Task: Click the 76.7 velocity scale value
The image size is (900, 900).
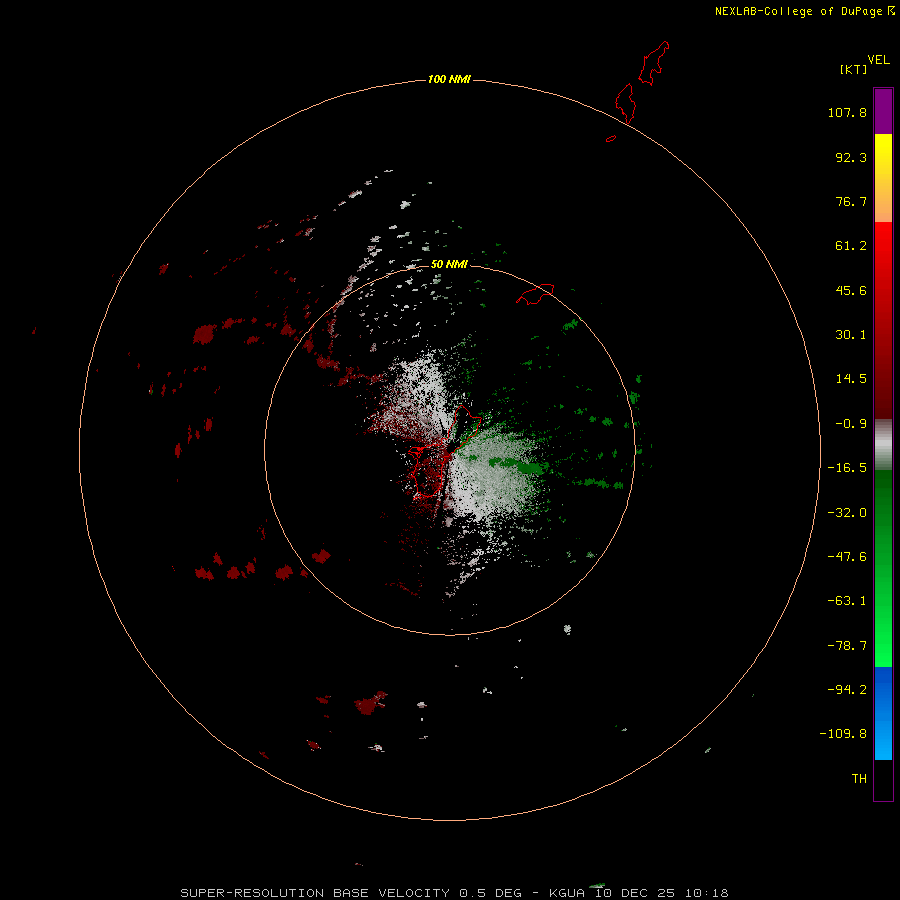Action: pyautogui.click(x=851, y=201)
